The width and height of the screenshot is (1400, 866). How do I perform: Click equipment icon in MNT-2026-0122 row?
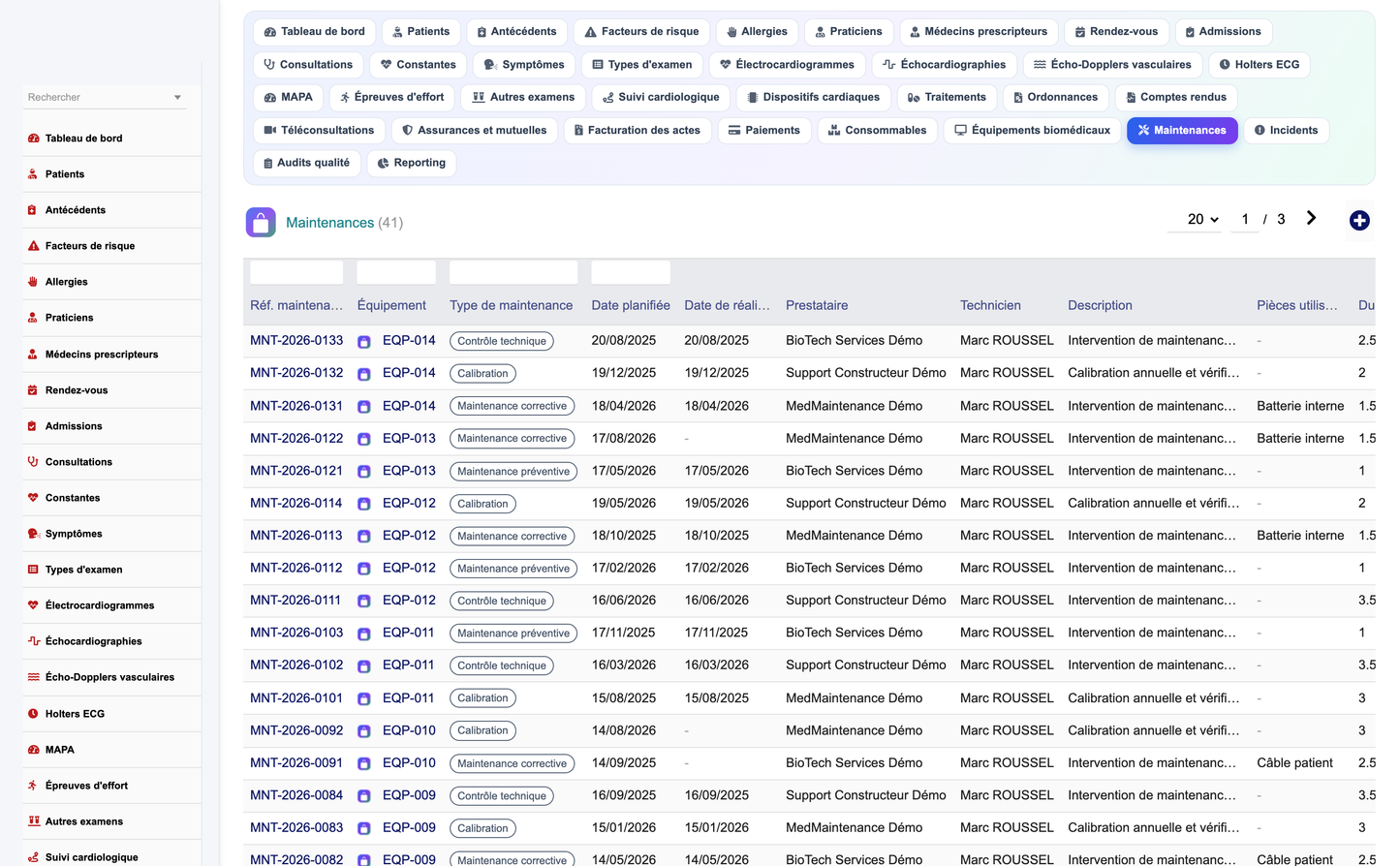coord(364,440)
